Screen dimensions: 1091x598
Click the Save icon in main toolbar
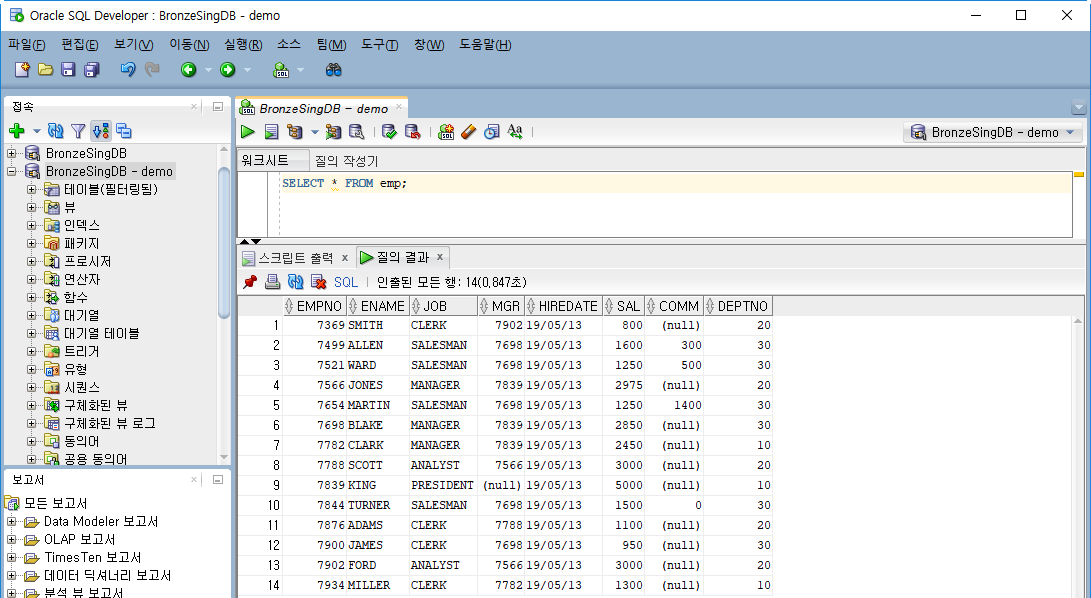click(68, 70)
